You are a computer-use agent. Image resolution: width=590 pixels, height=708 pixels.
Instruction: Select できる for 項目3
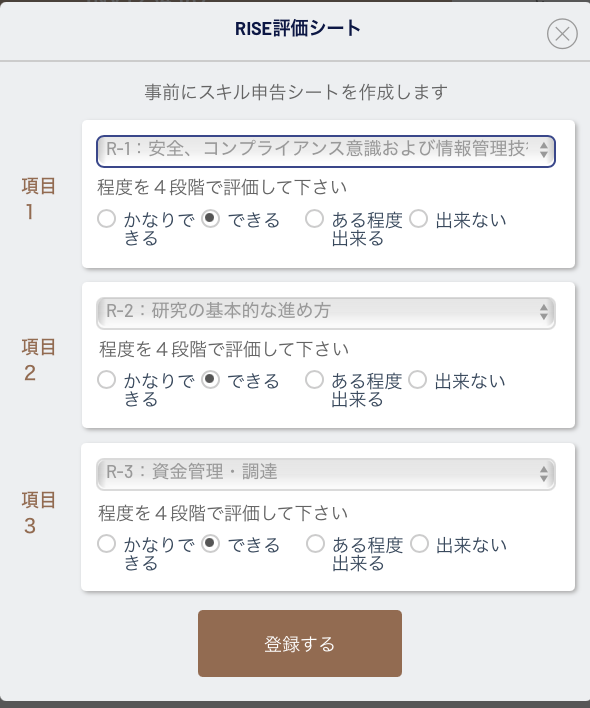point(210,544)
